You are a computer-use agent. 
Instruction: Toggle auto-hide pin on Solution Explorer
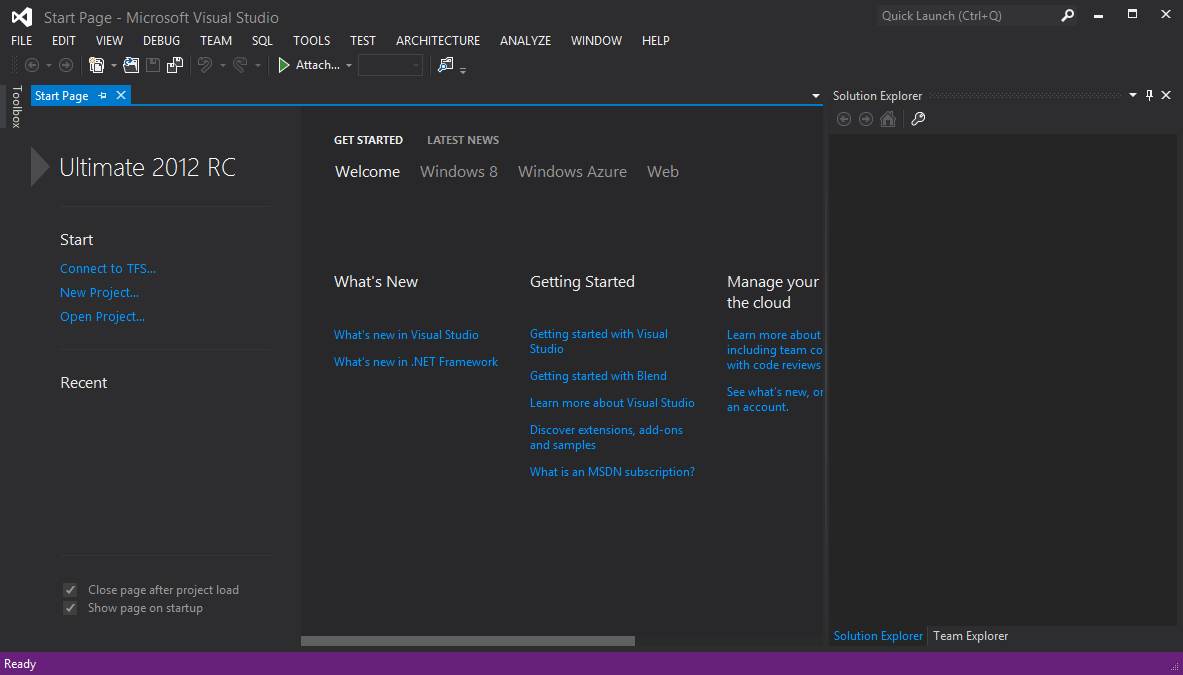[1149, 96]
